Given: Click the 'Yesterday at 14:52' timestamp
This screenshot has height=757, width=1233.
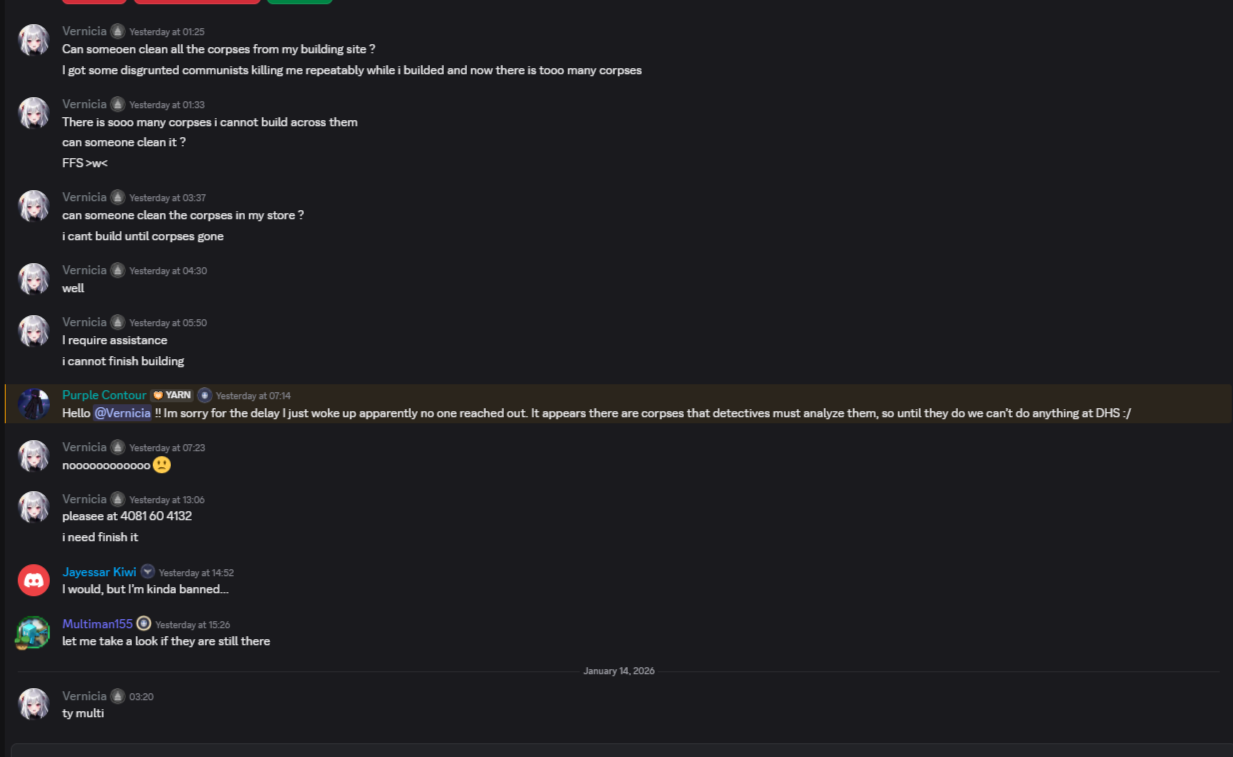Looking at the screenshot, I should [x=196, y=573].
